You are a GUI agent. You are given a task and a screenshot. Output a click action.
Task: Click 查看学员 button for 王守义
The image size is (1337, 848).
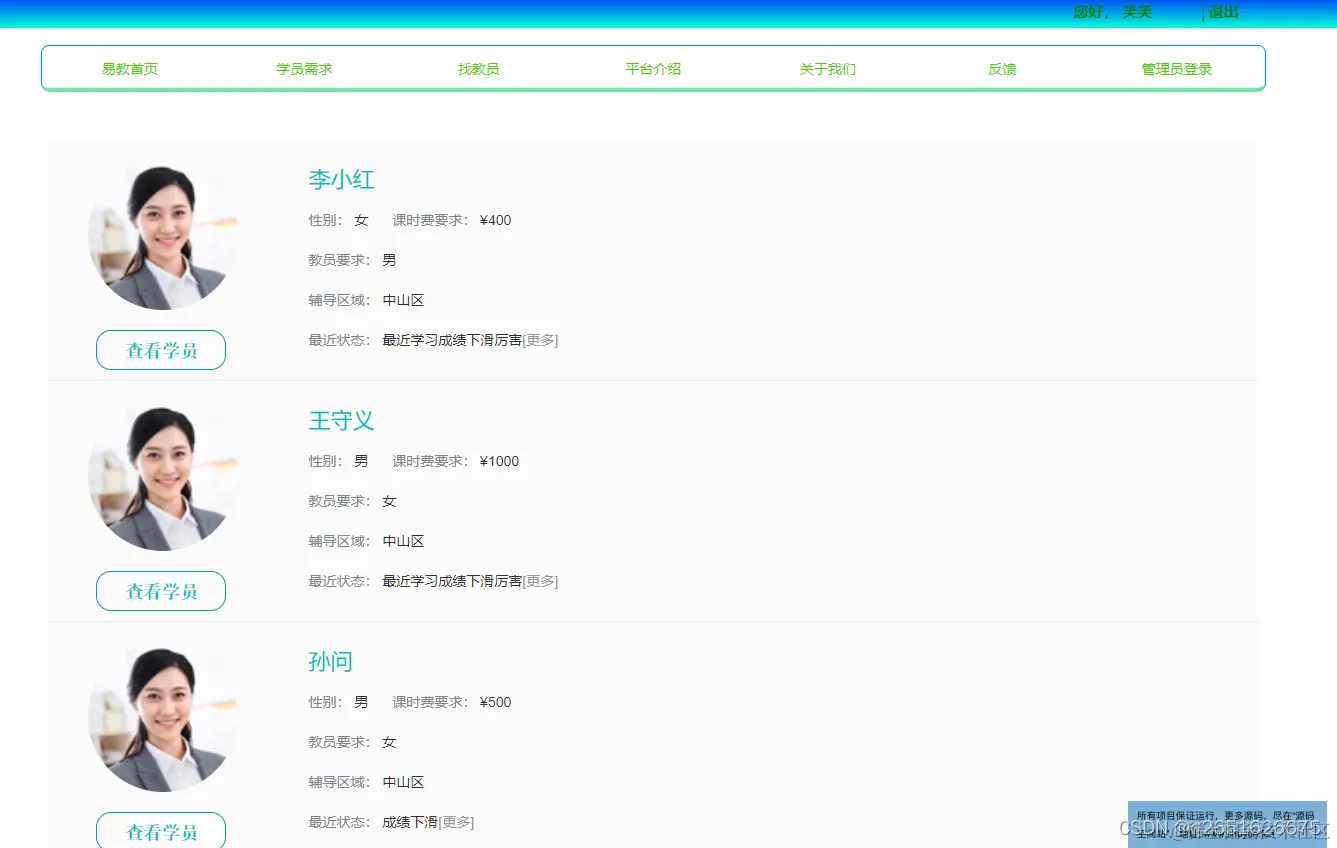[x=160, y=591]
